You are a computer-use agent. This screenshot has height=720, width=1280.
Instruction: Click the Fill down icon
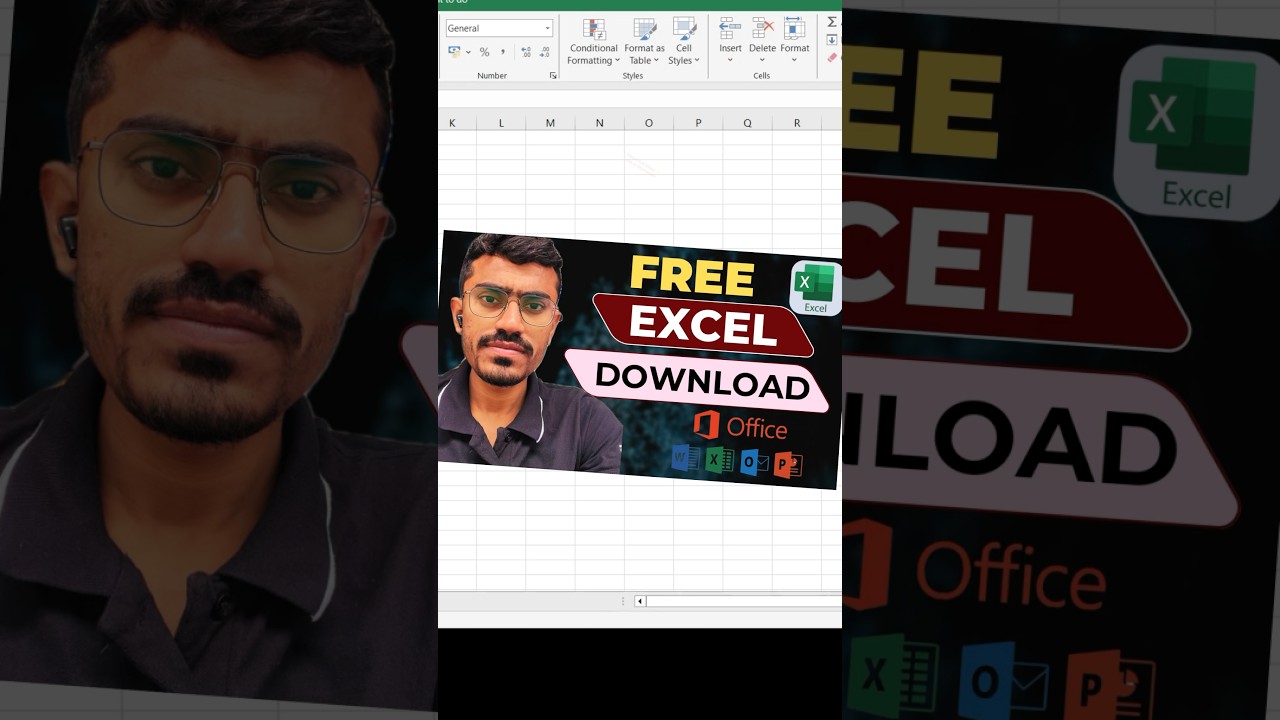[832, 40]
